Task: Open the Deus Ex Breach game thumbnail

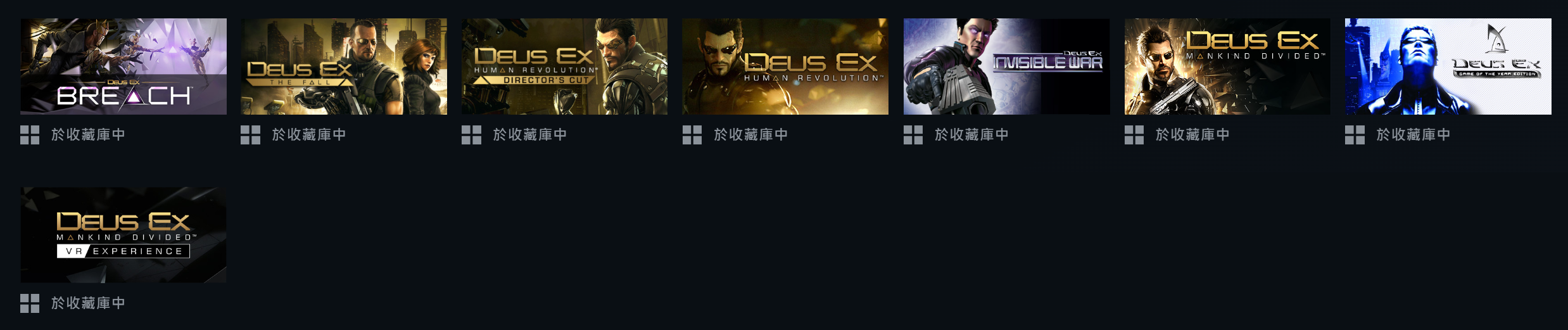Action: tap(123, 67)
